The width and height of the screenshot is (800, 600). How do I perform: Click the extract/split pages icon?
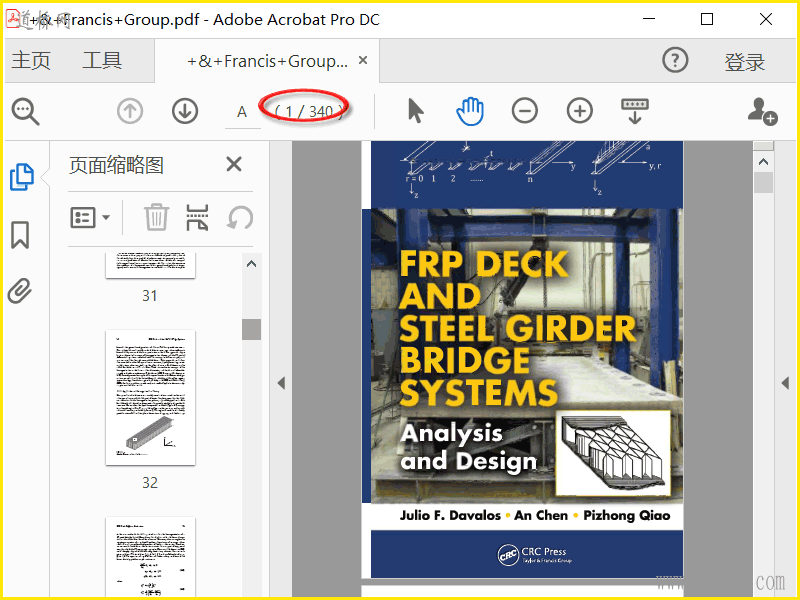click(x=197, y=217)
